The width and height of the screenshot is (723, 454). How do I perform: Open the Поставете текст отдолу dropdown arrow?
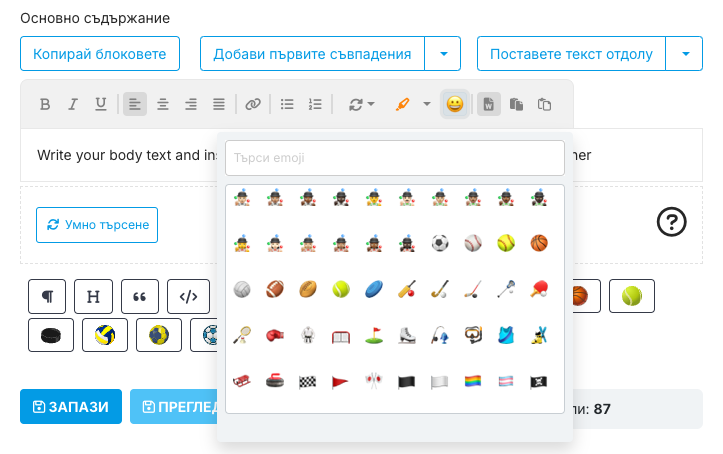coord(684,54)
